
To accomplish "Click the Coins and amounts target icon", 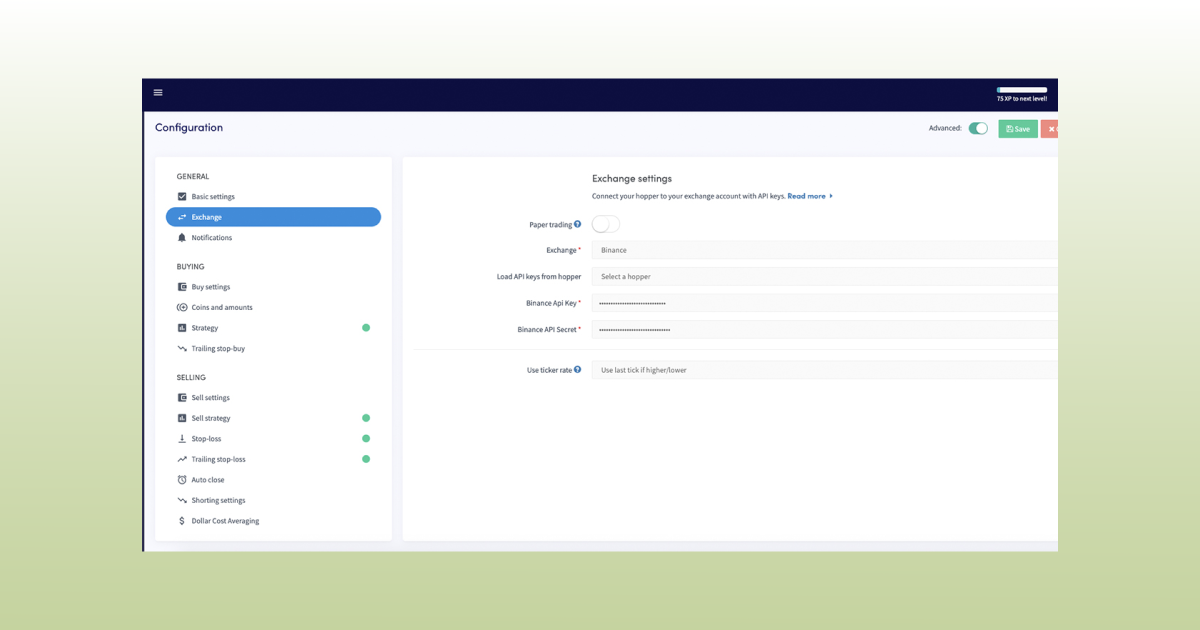I will click(x=182, y=307).
